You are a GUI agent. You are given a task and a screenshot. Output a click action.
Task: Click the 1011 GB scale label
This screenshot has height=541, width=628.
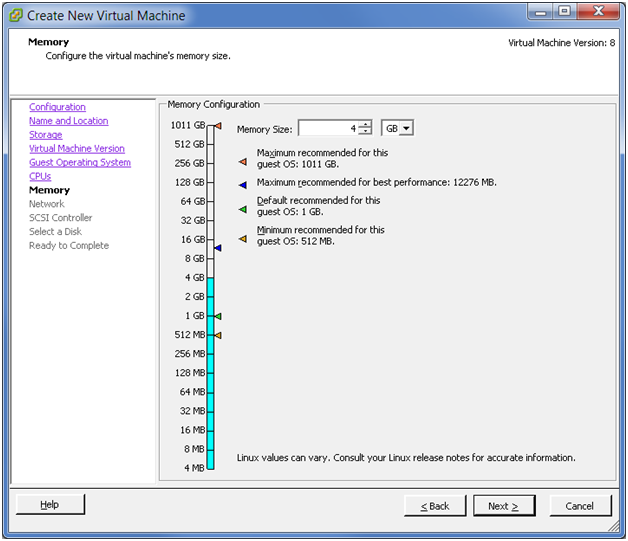[188, 125]
